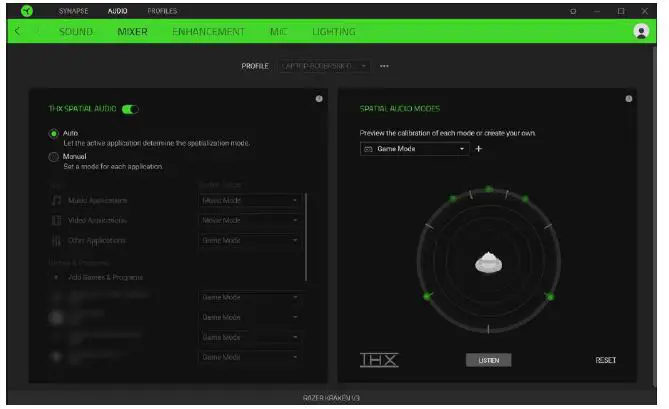Toggle THX Spatial Audio switch off
Viewport: 669px width, 409px height.
pos(130,109)
